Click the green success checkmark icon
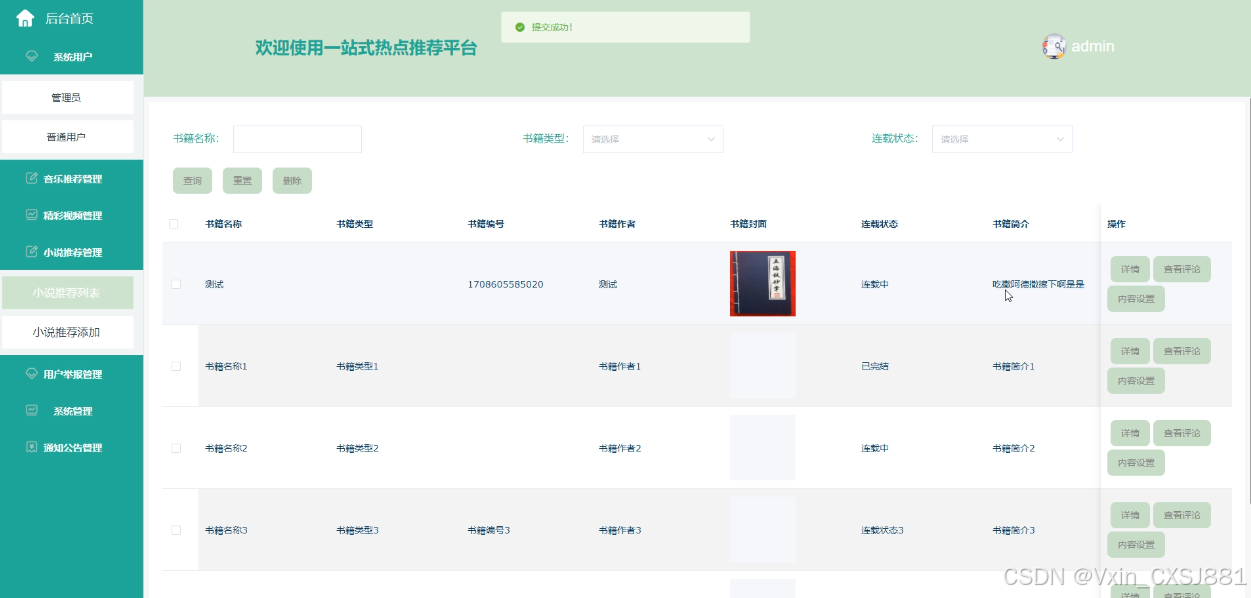This screenshot has height=598, width=1251. tap(520, 27)
